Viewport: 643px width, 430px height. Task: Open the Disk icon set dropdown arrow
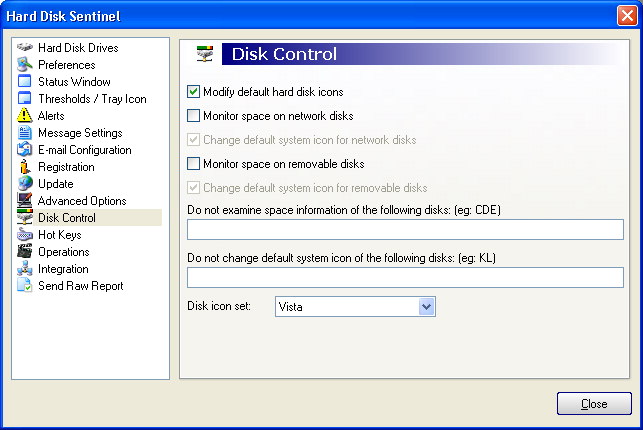(426, 307)
